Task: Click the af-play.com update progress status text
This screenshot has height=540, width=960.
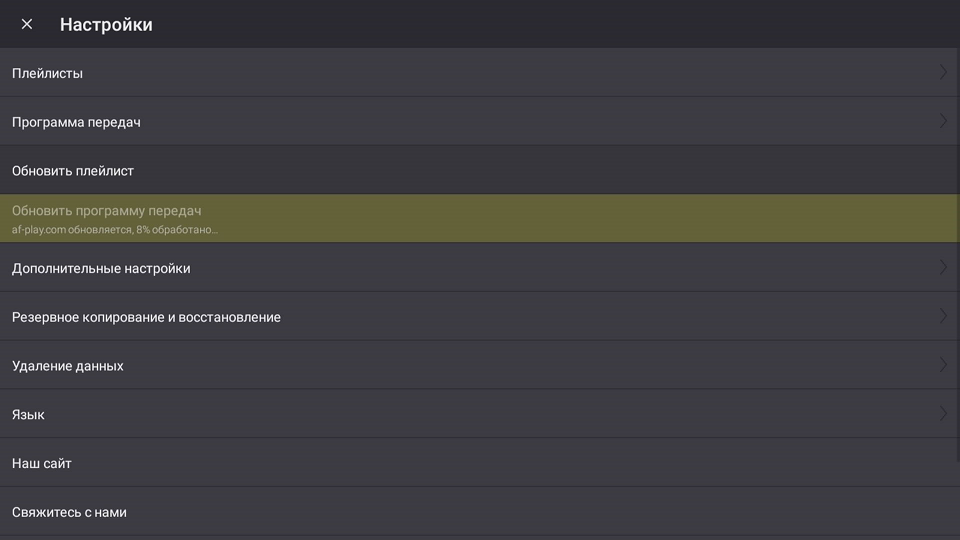Action: pyautogui.click(x=115, y=230)
